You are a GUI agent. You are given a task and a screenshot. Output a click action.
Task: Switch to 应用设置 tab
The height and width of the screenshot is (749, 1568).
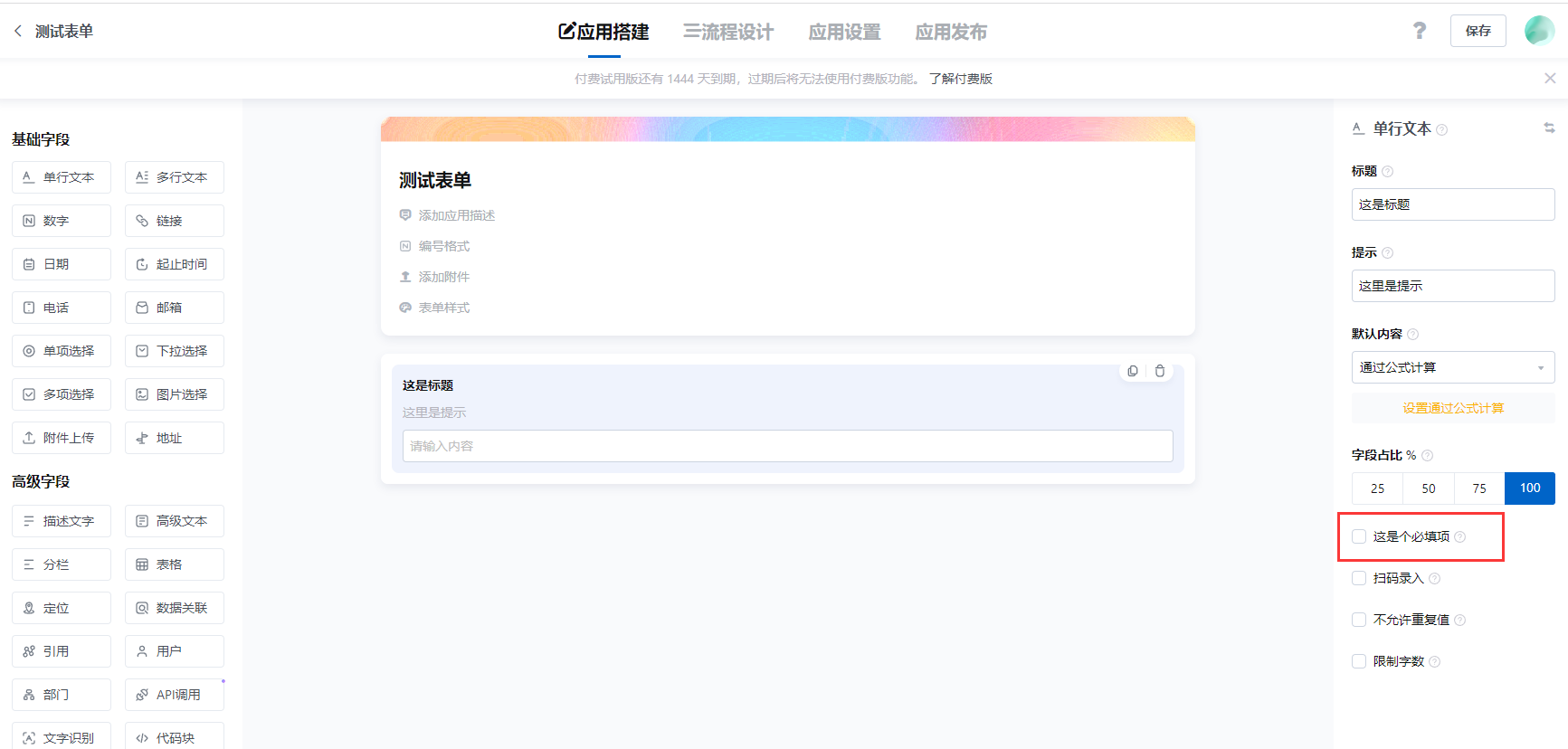coord(845,32)
